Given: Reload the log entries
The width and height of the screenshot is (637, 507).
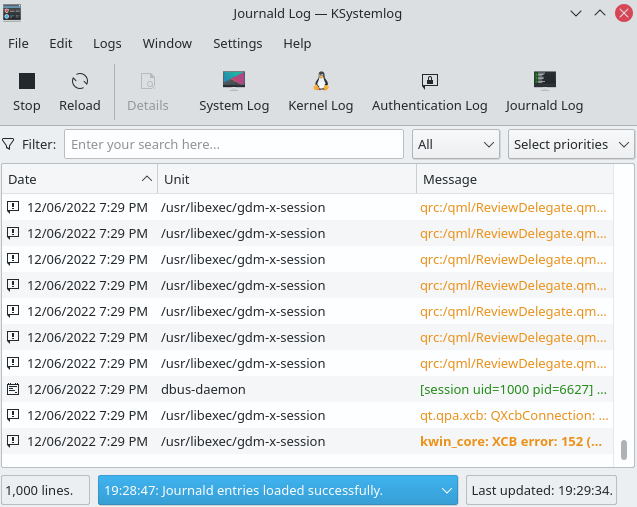Looking at the screenshot, I should pyautogui.click(x=80, y=92).
